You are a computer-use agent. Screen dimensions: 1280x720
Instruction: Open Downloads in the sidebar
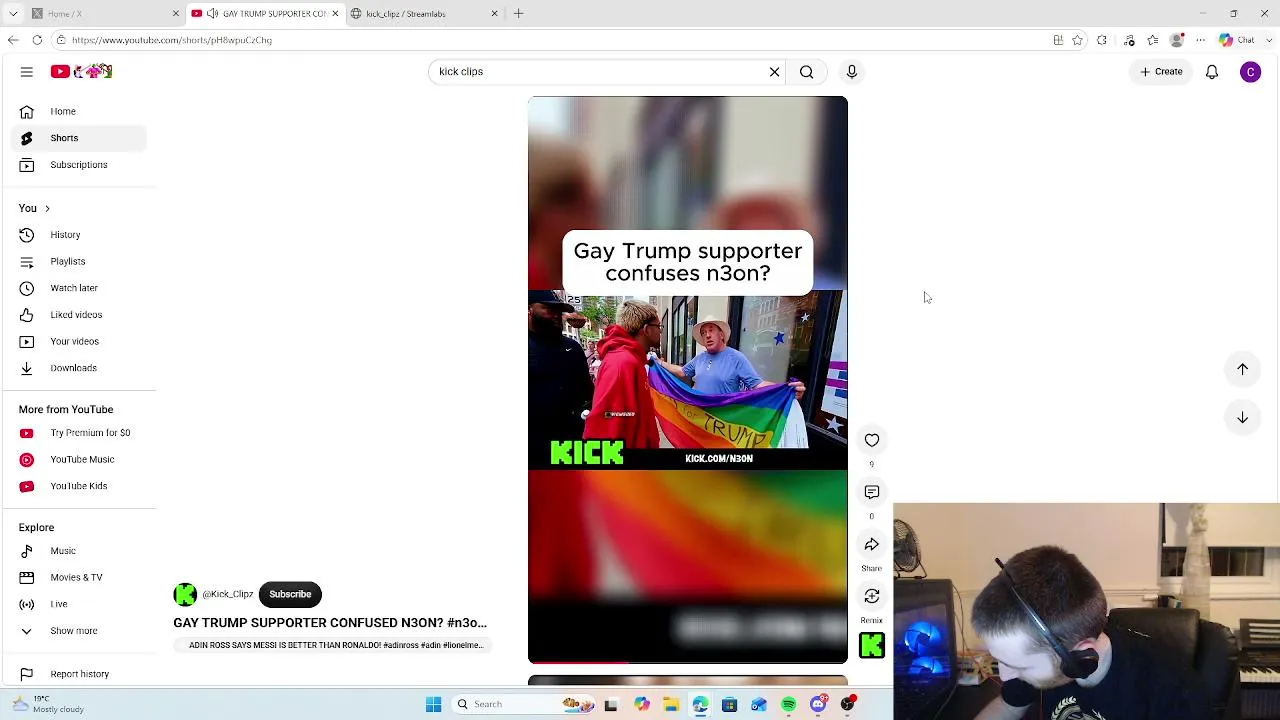coord(80,368)
